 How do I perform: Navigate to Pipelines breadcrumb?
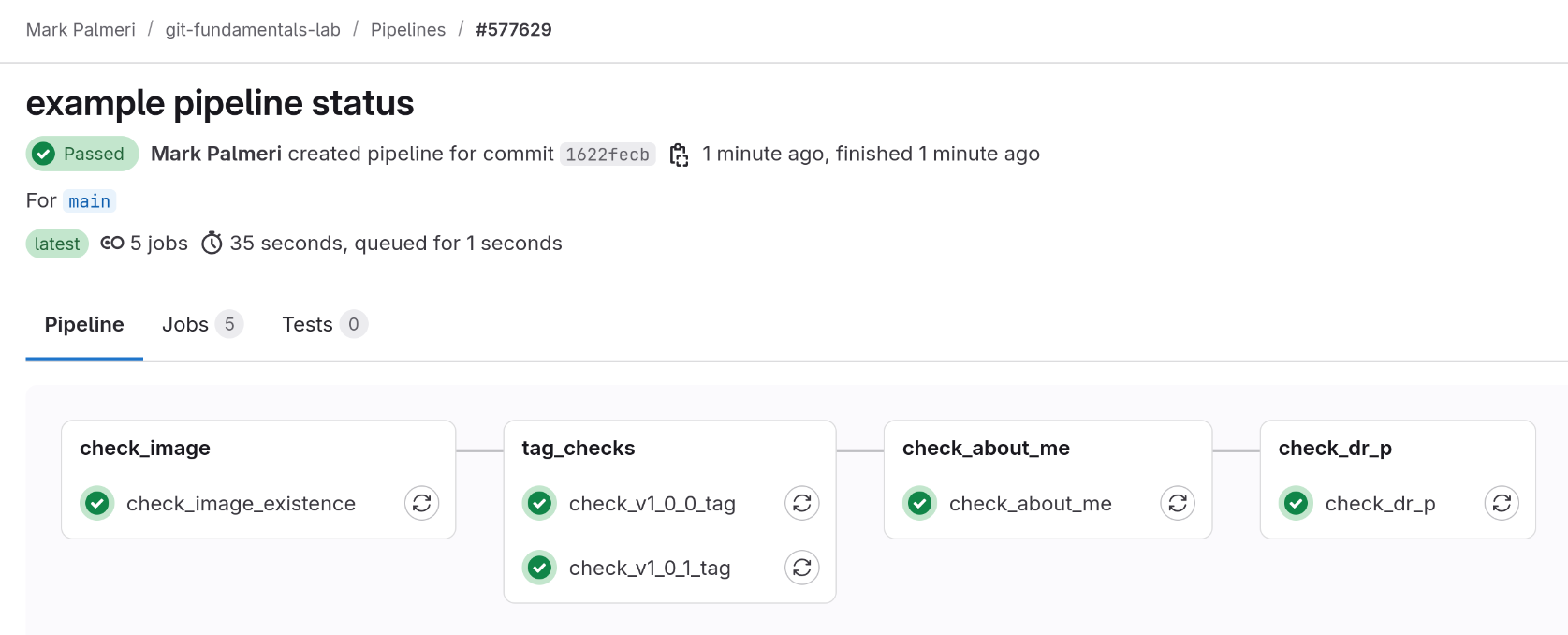click(x=408, y=30)
